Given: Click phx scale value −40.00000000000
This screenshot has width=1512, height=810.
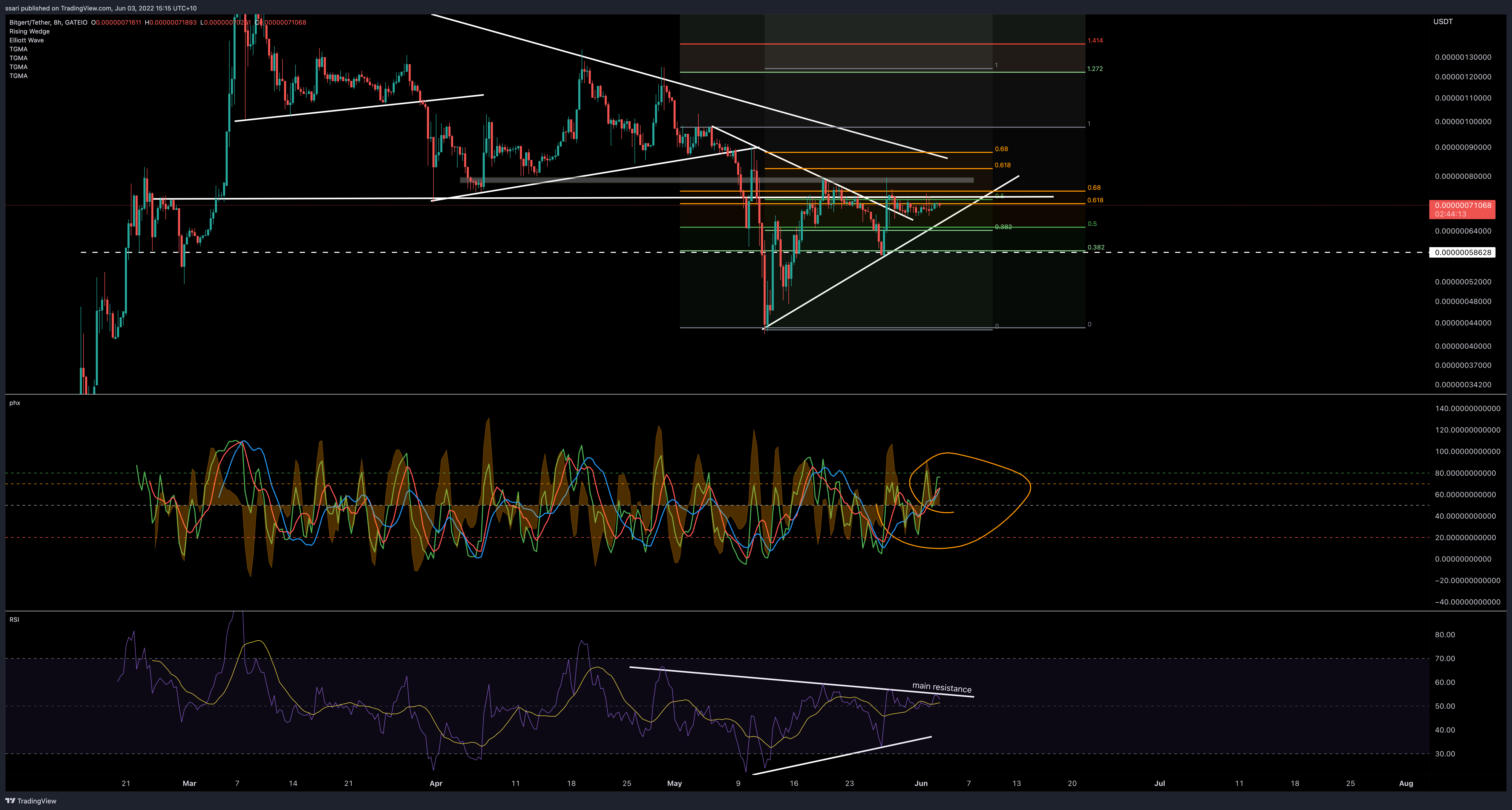Looking at the screenshot, I should 1467,602.
